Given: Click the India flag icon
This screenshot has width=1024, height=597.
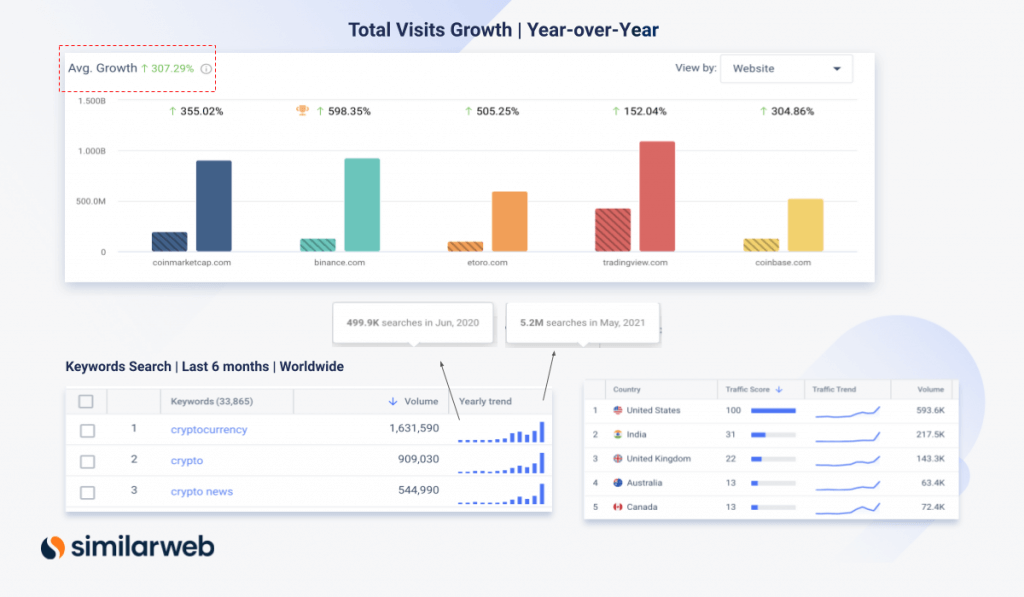Looking at the screenshot, I should tap(618, 434).
